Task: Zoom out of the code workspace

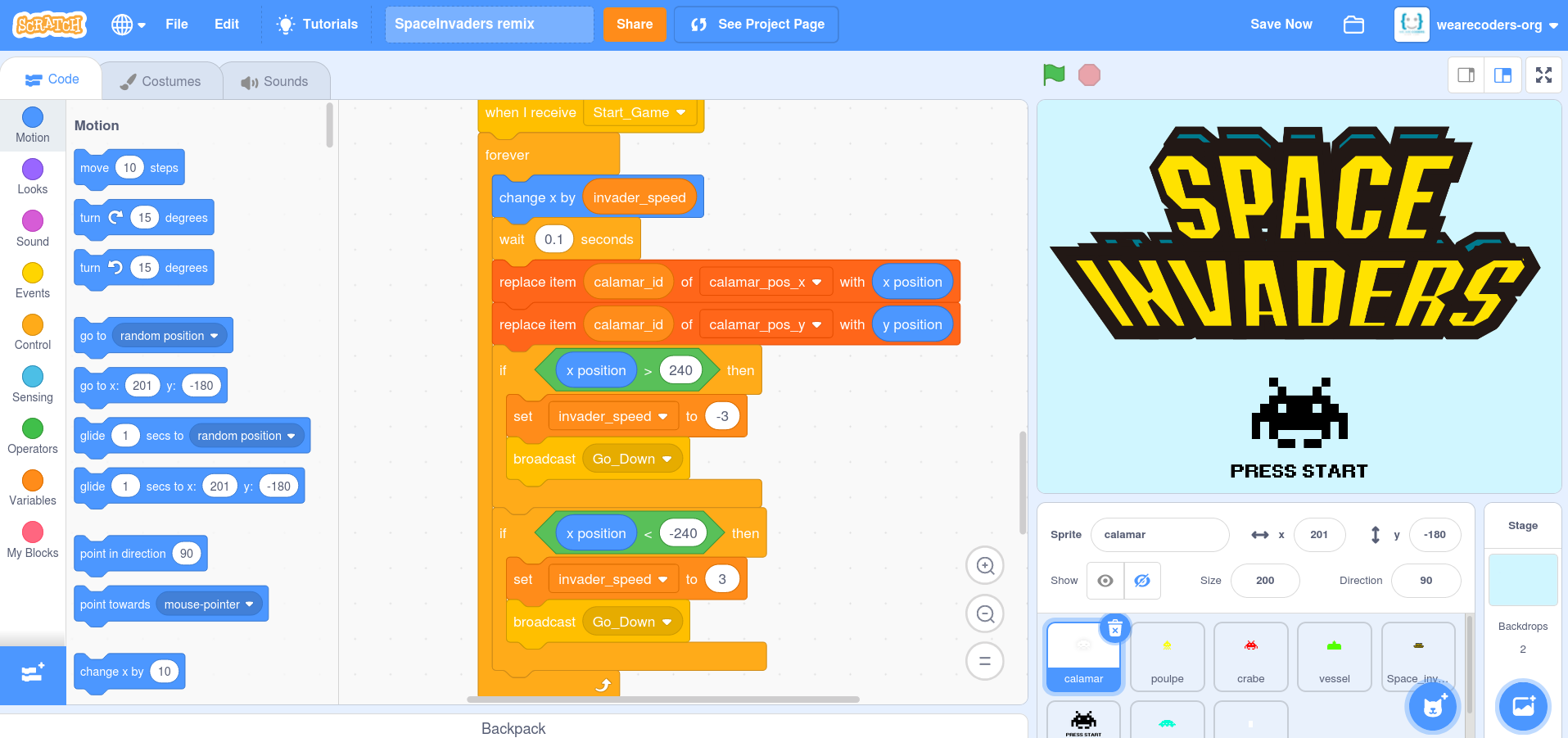Action: click(985, 614)
